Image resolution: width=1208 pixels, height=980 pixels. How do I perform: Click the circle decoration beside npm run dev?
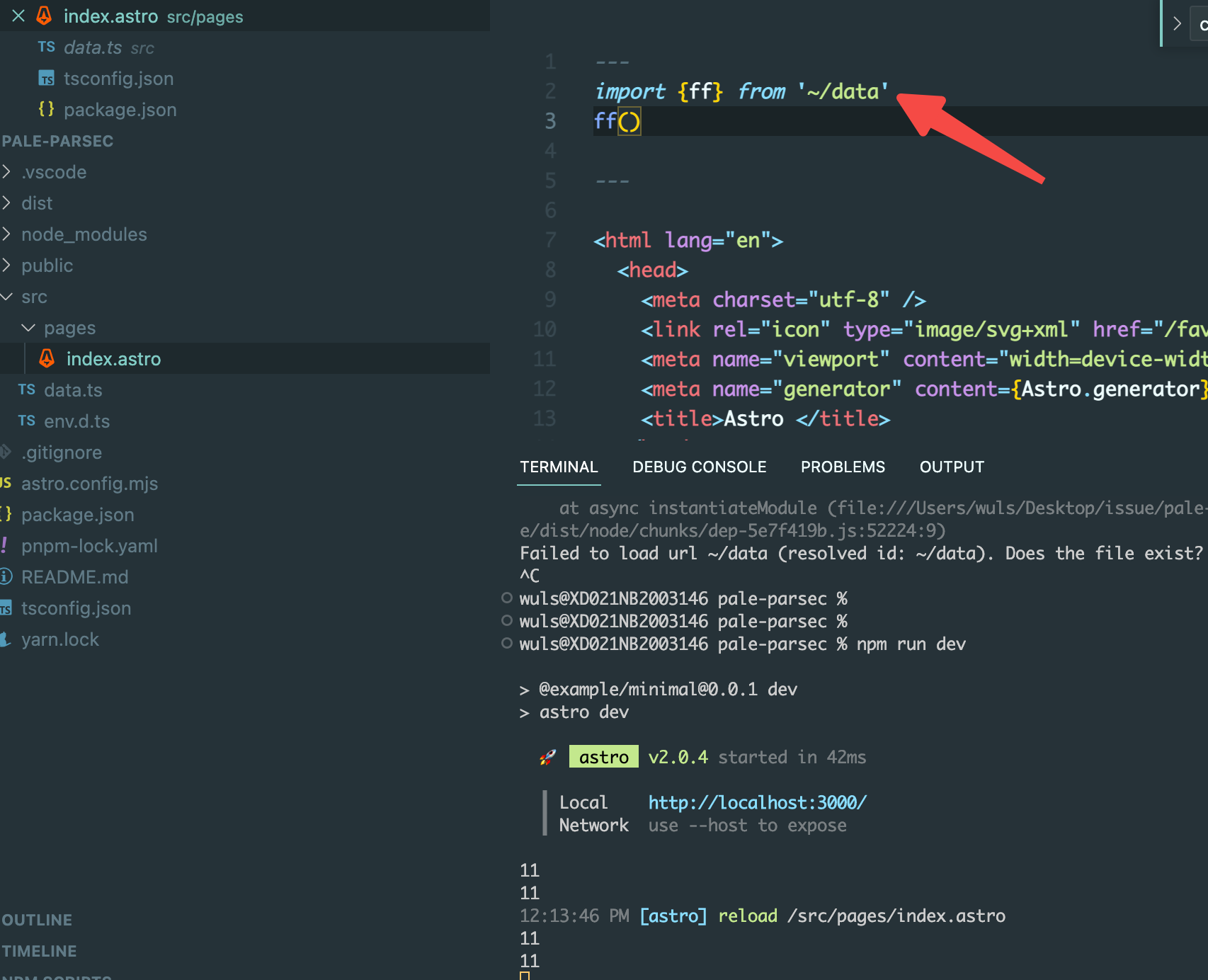pos(506,644)
